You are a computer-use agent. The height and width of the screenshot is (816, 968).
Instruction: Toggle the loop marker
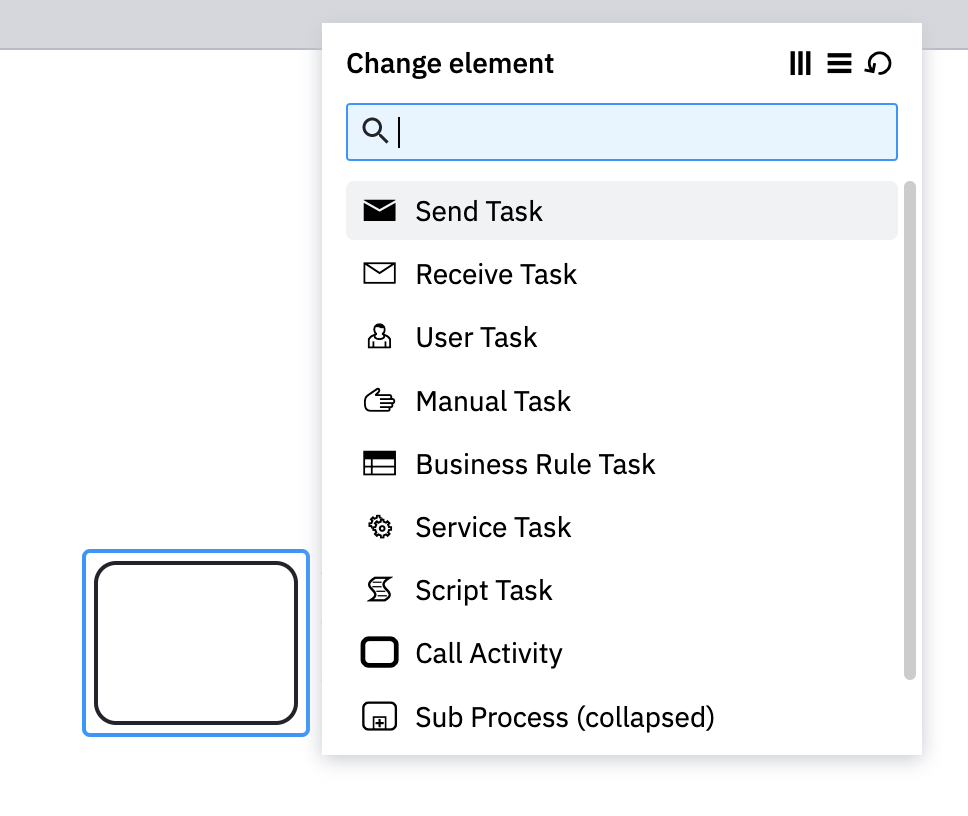(x=878, y=63)
